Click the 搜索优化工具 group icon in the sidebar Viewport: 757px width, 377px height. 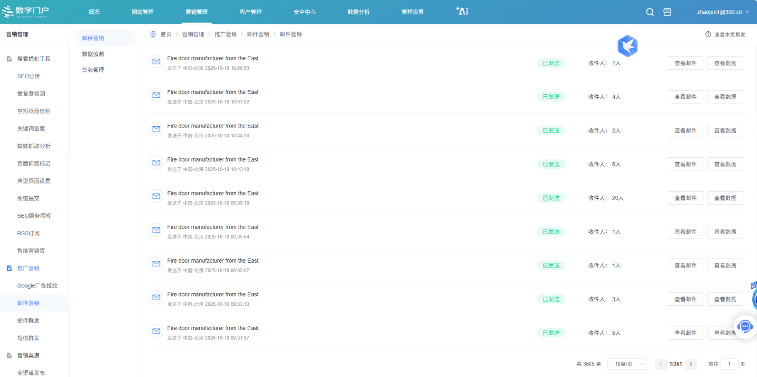tap(9, 58)
